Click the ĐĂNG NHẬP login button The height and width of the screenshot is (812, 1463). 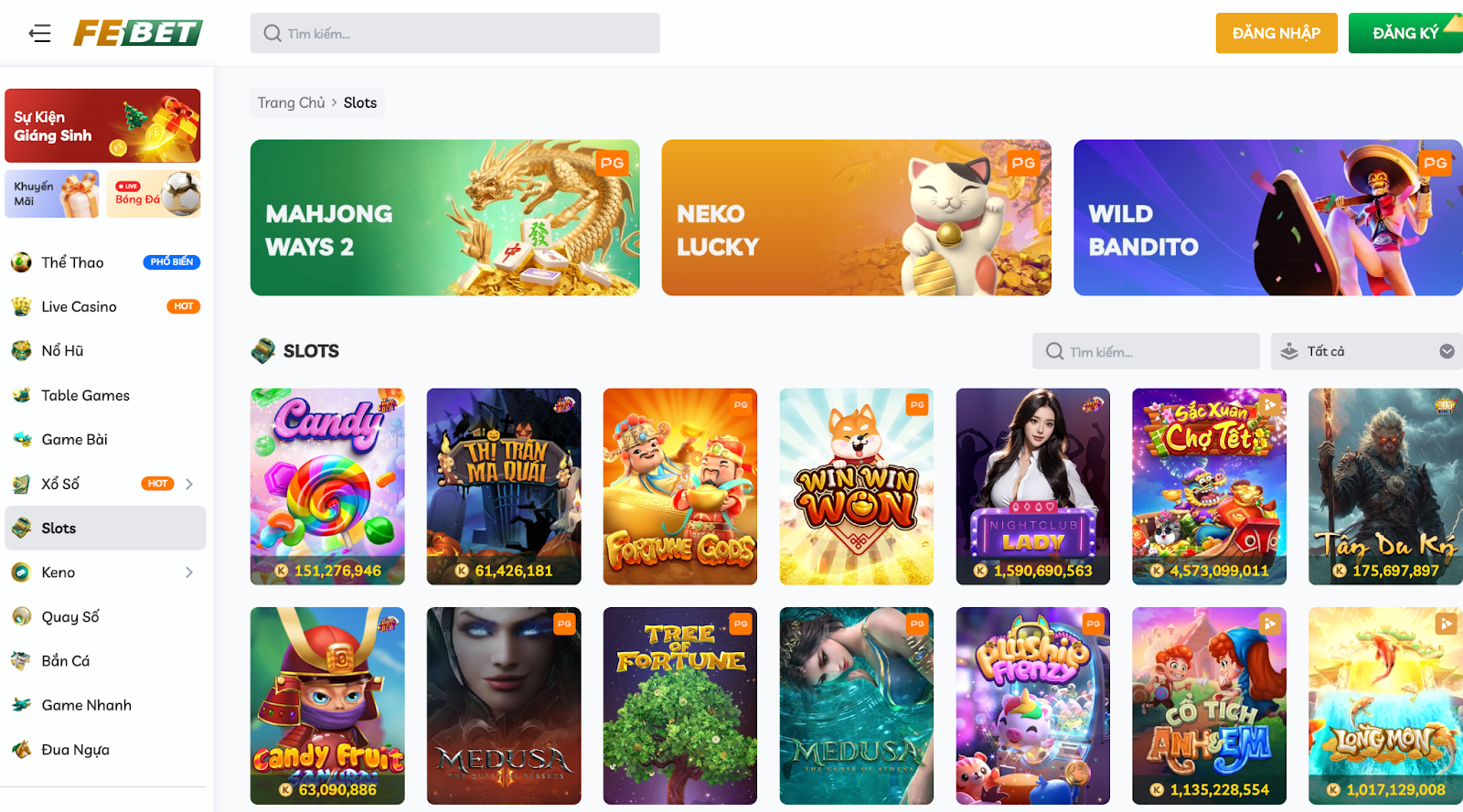(x=1276, y=33)
